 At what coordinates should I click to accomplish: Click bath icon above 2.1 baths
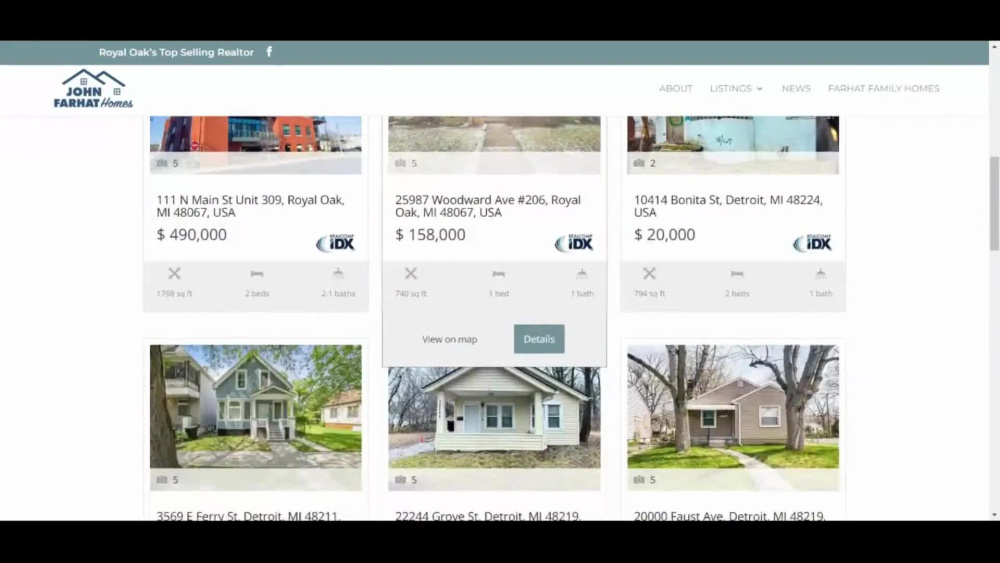[338, 274]
